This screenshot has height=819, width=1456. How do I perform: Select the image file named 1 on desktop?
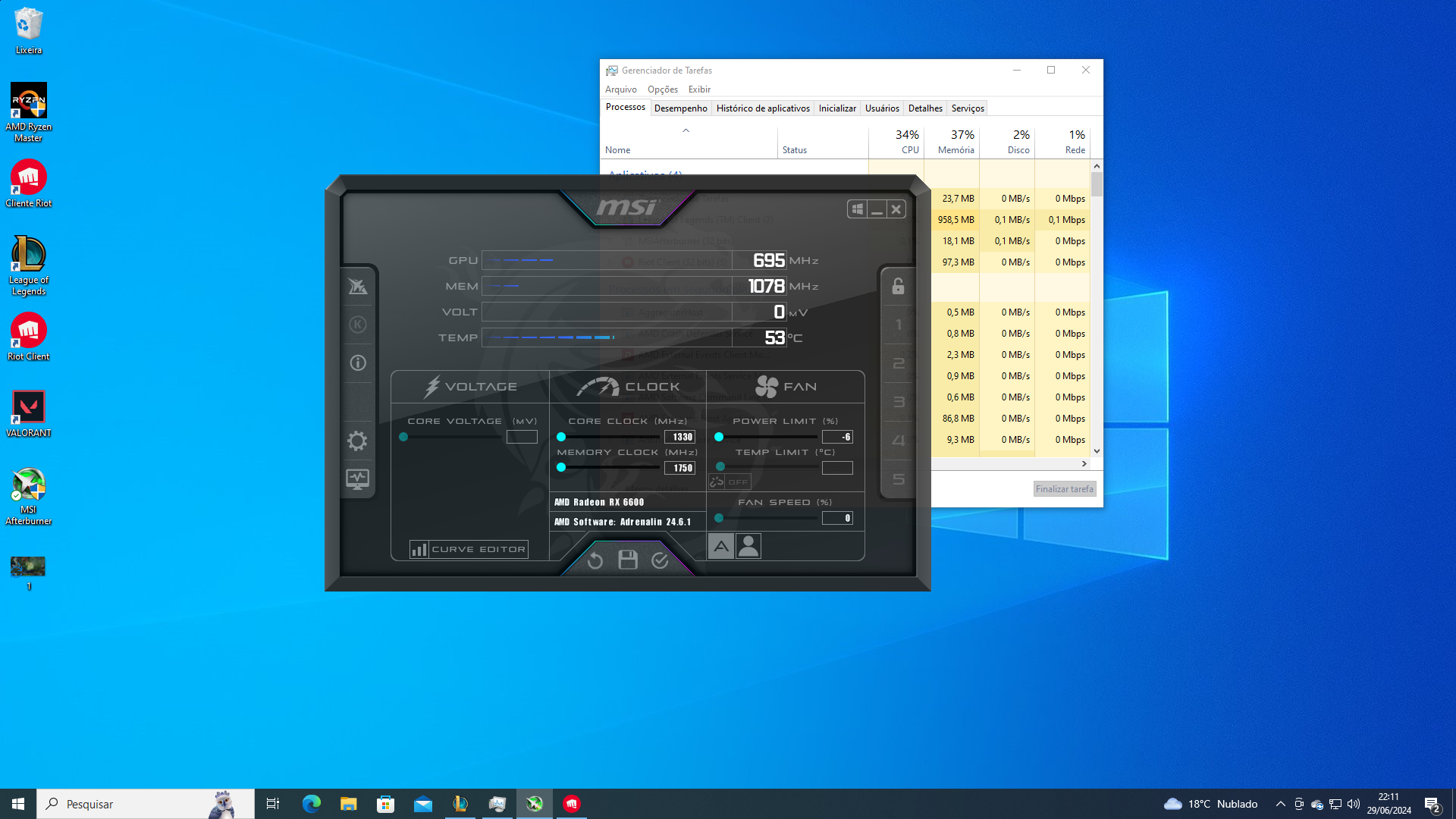click(28, 573)
